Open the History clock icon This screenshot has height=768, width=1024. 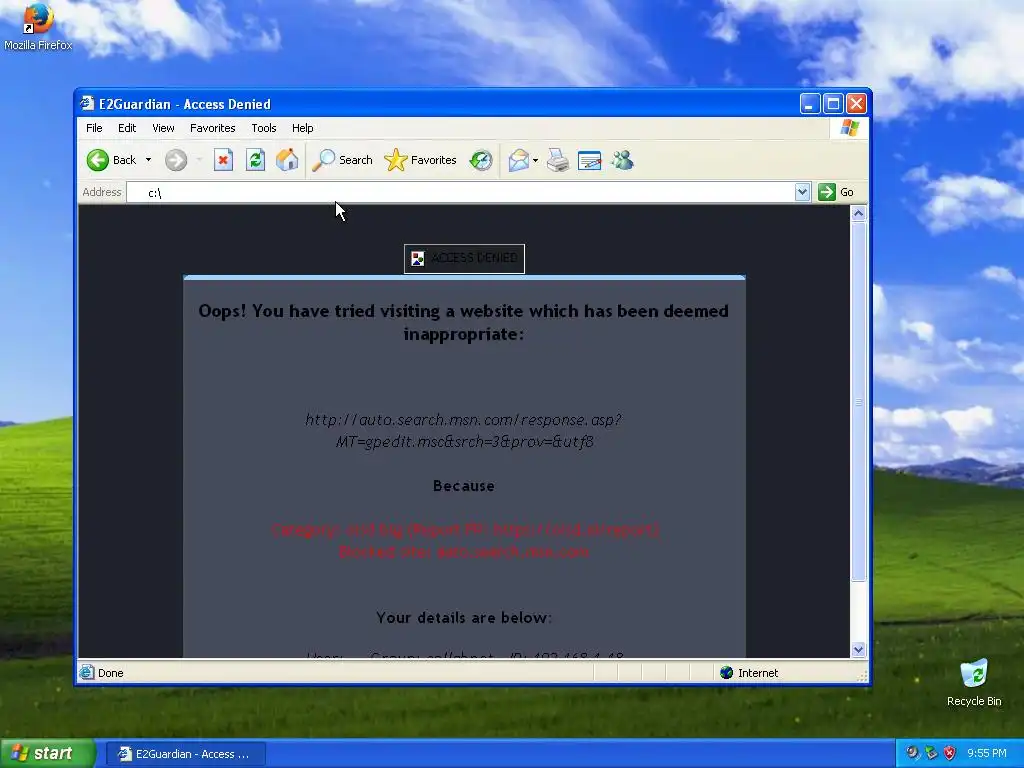pos(481,160)
